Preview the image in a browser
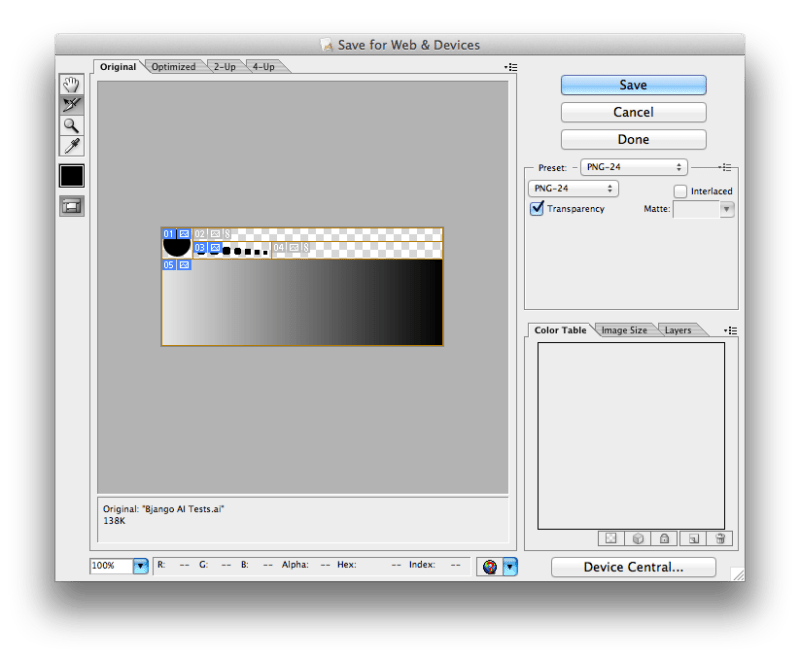 tap(489, 566)
